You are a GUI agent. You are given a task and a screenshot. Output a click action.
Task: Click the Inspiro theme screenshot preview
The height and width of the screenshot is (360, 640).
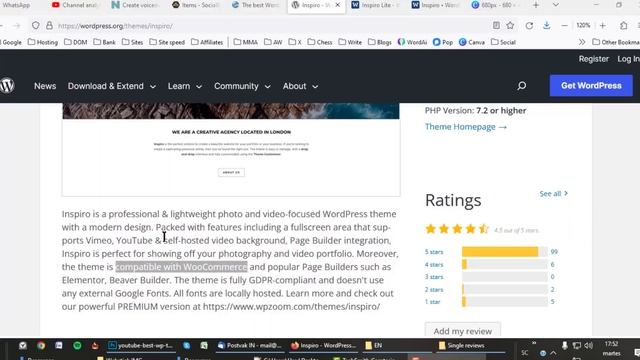coord(231,149)
